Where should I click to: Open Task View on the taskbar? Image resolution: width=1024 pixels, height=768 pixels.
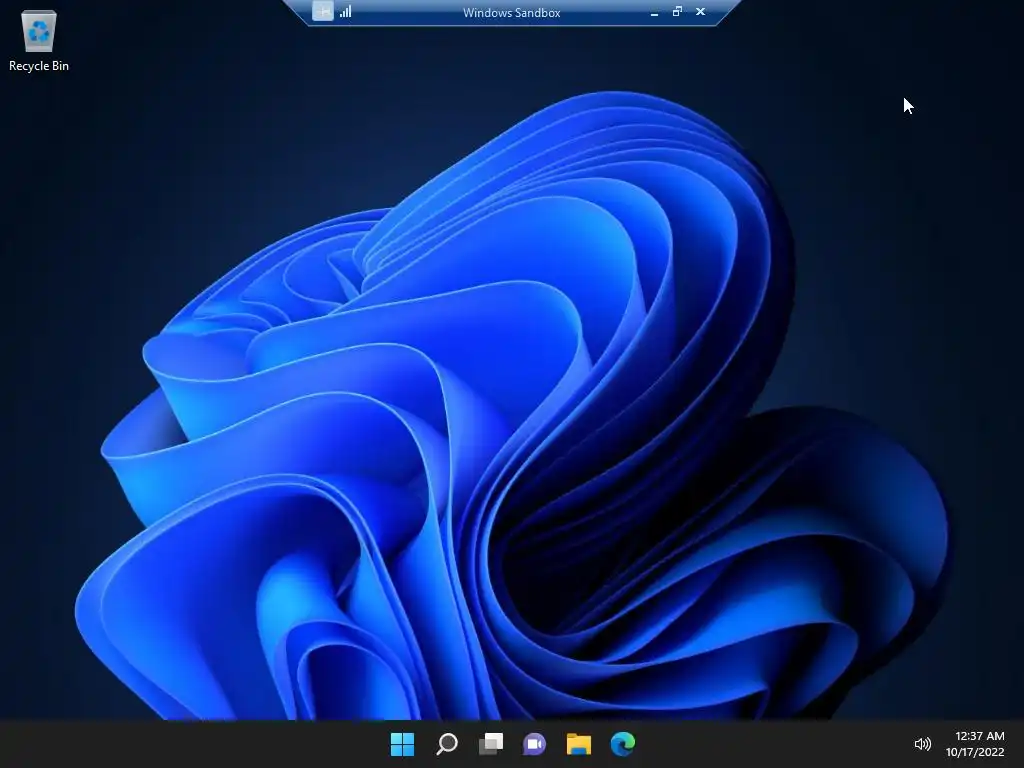(x=491, y=744)
